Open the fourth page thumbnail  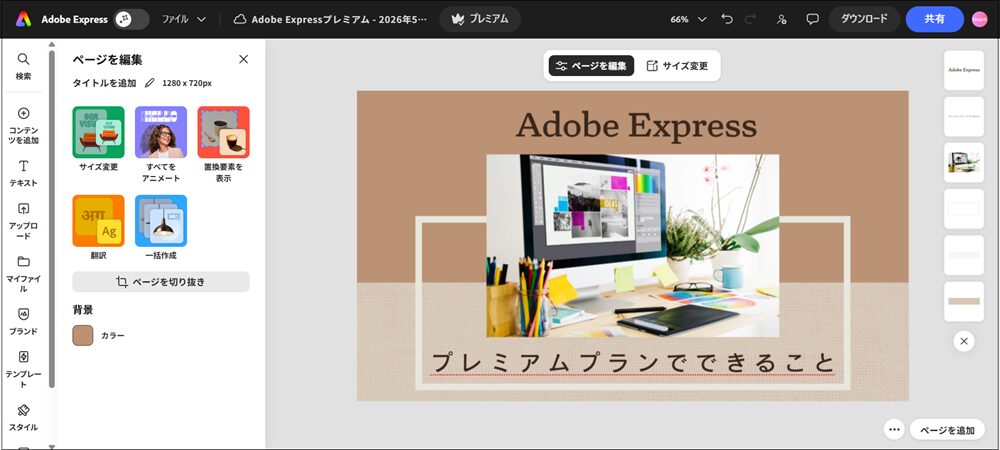[x=964, y=208]
